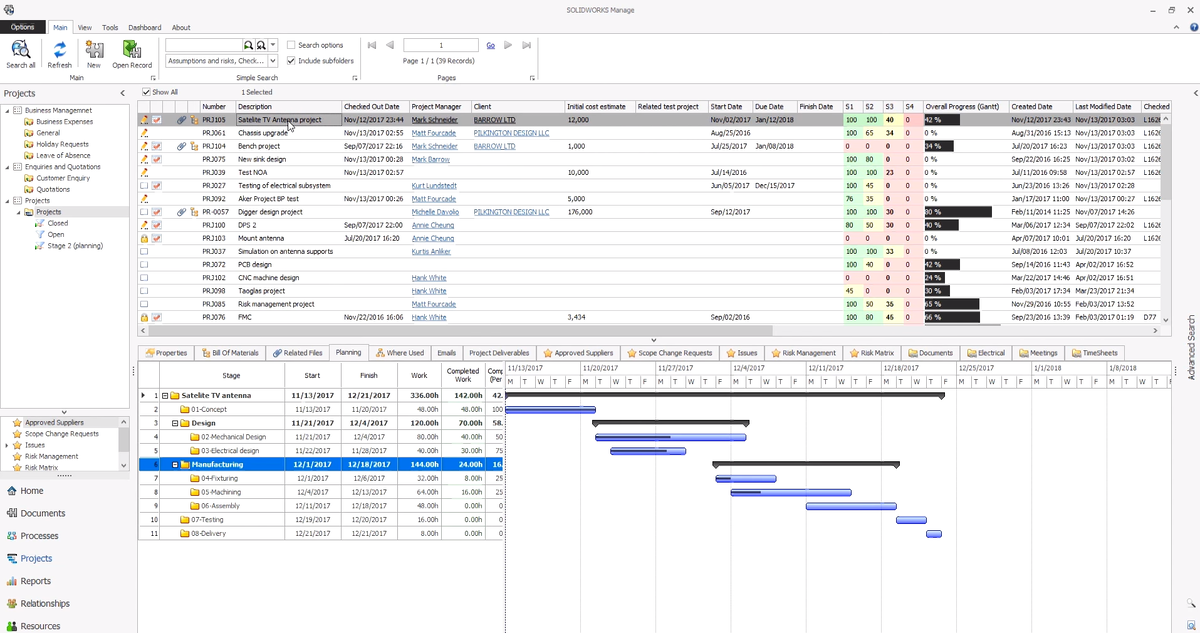Click the simple search text field

[x=204, y=45]
